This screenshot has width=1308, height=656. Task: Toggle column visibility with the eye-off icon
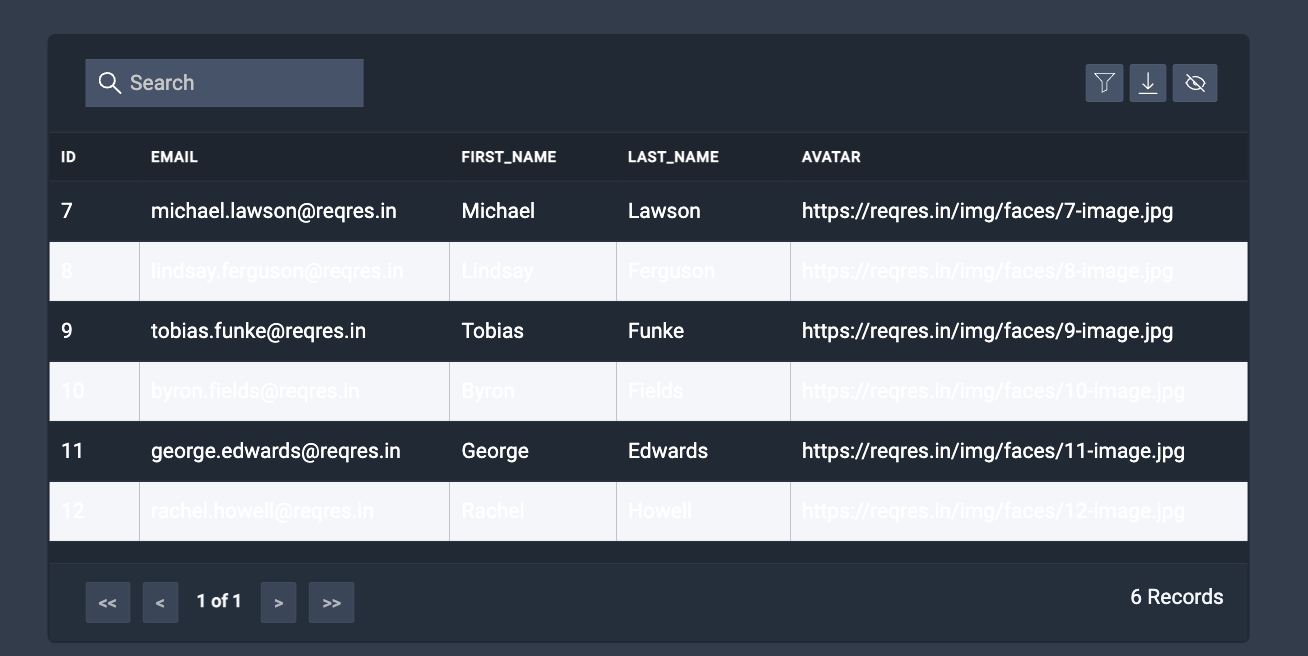tap(1195, 83)
